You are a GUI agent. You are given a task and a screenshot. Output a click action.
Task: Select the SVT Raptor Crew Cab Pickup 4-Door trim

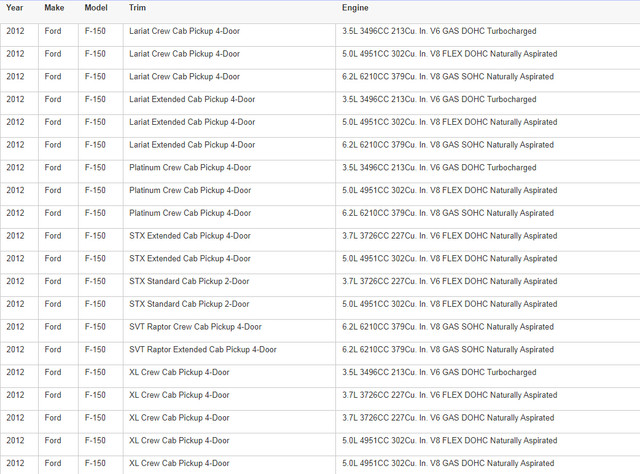(196, 327)
